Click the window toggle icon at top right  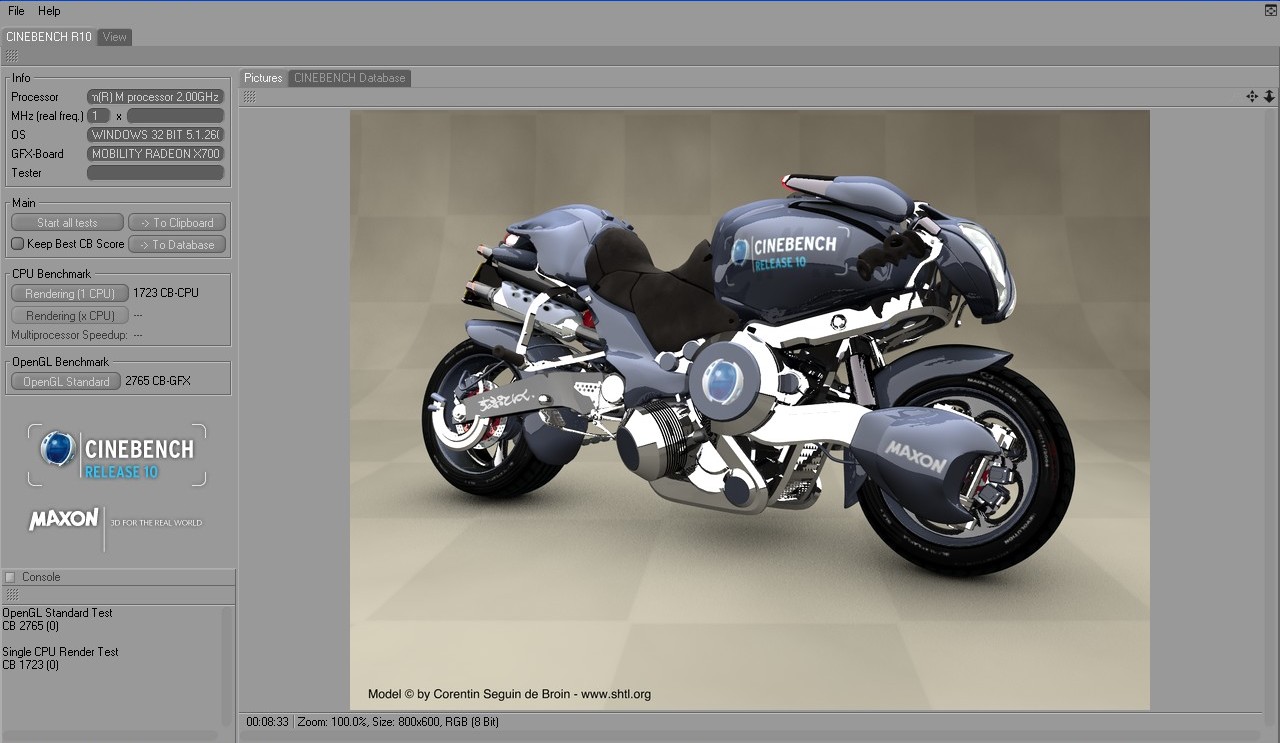[x=1270, y=10]
